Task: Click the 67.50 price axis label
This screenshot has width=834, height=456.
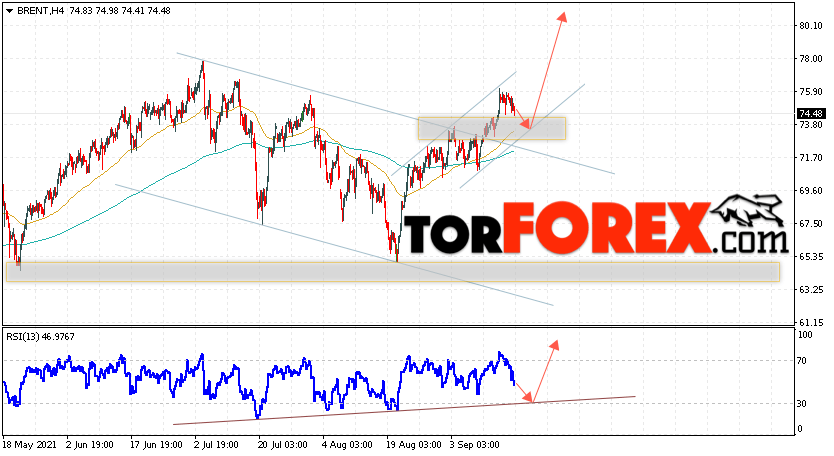Action: pyautogui.click(x=811, y=223)
